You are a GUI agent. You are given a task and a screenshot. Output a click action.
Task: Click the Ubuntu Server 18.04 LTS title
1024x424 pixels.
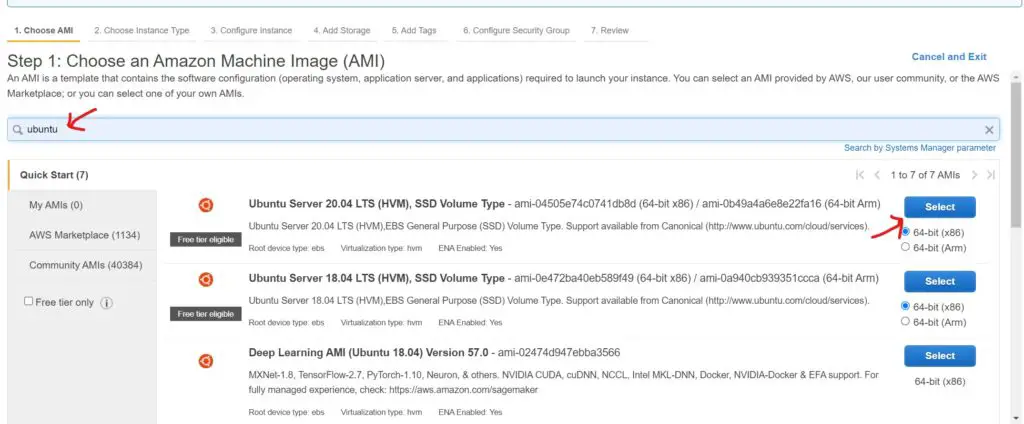pyautogui.click(x=376, y=278)
